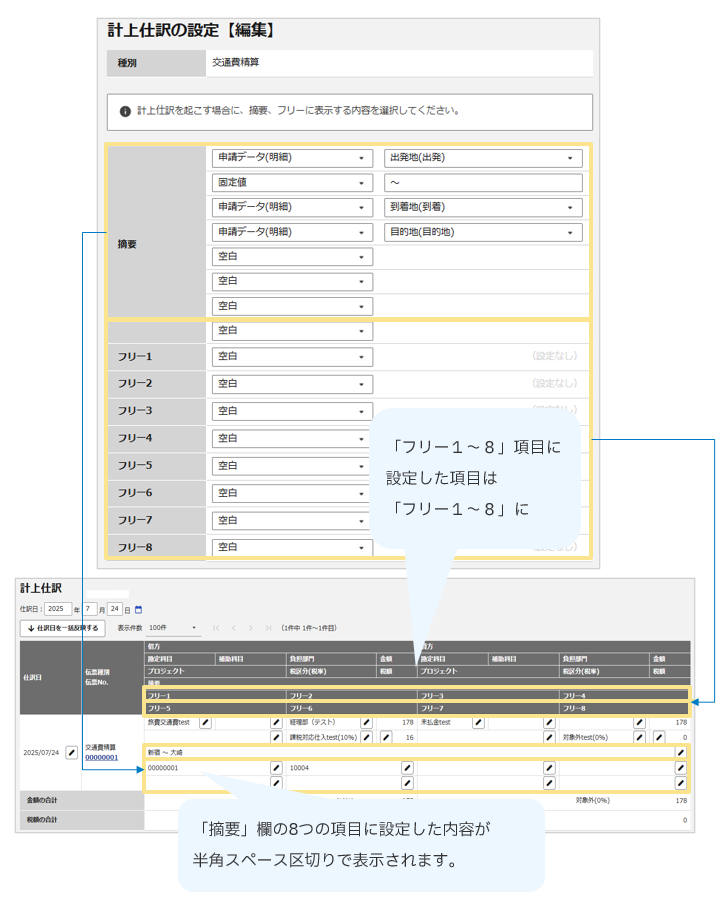
Task: Open the 表示件数 100件 dropdown
Action: pos(173,628)
